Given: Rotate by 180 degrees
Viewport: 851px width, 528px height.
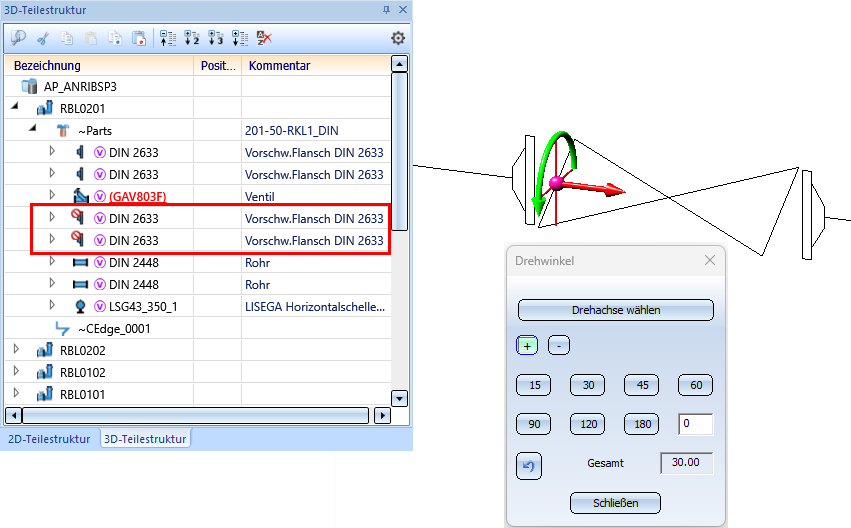Looking at the screenshot, I should coord(642,424).
